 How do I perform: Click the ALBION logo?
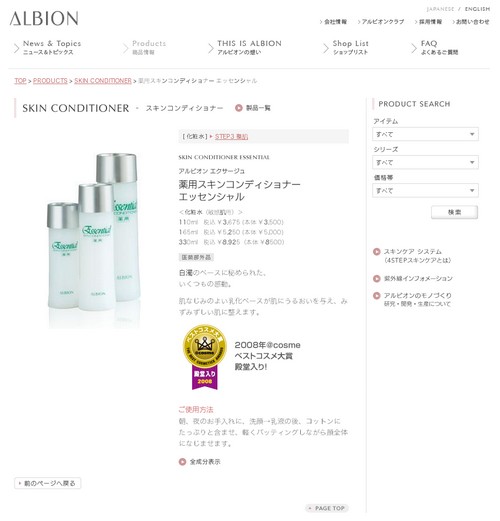pos(44,18)
